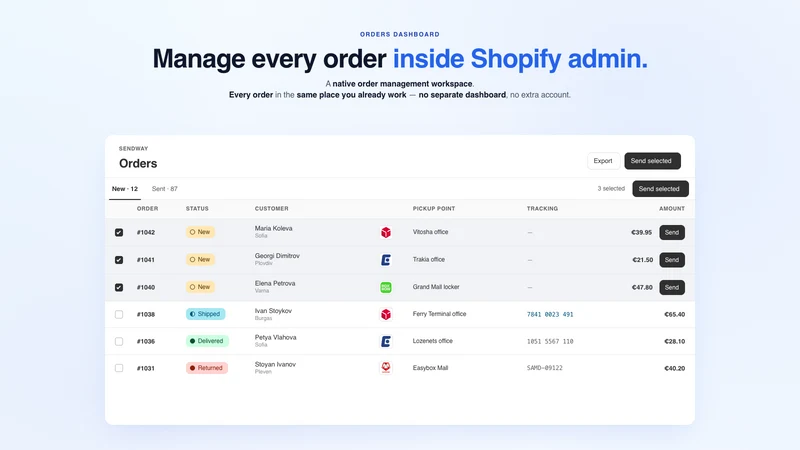Image resolution: width=800 pixels, height=450 pixels.
Task: Click order number #1040
Action: pos(146,287)
